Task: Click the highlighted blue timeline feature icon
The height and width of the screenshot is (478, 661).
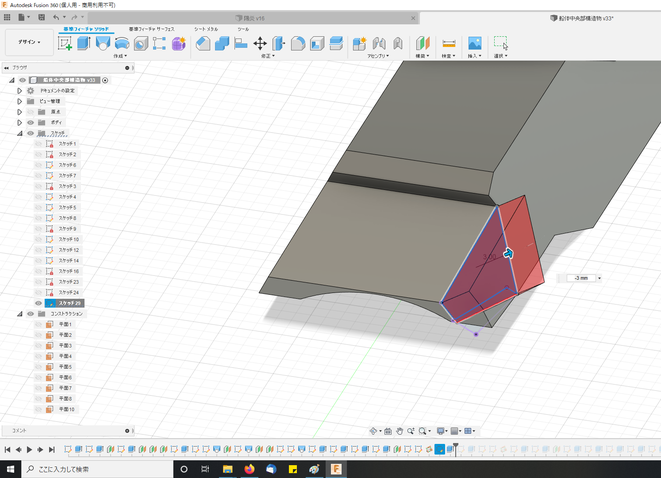Action: point(440,449)
